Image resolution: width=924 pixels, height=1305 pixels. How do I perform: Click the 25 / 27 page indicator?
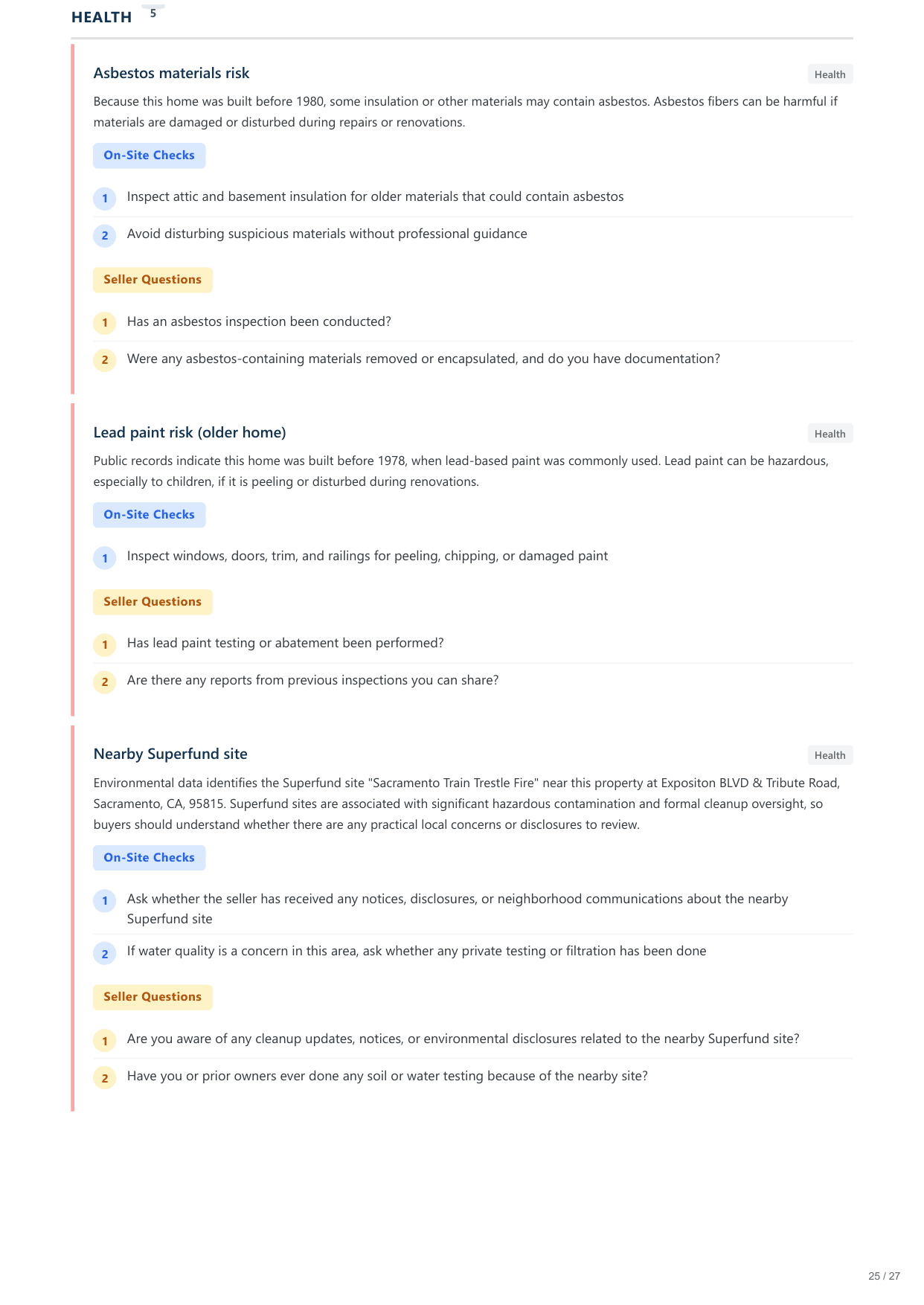click(884, 1276)
